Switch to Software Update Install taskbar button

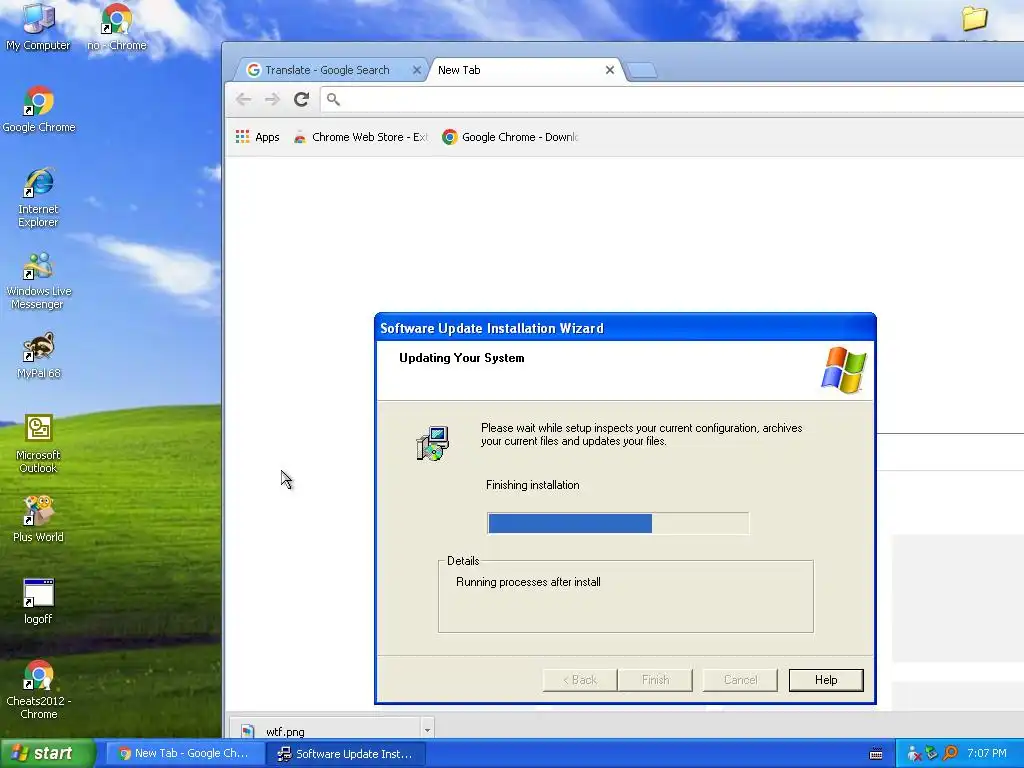[347, 753]
